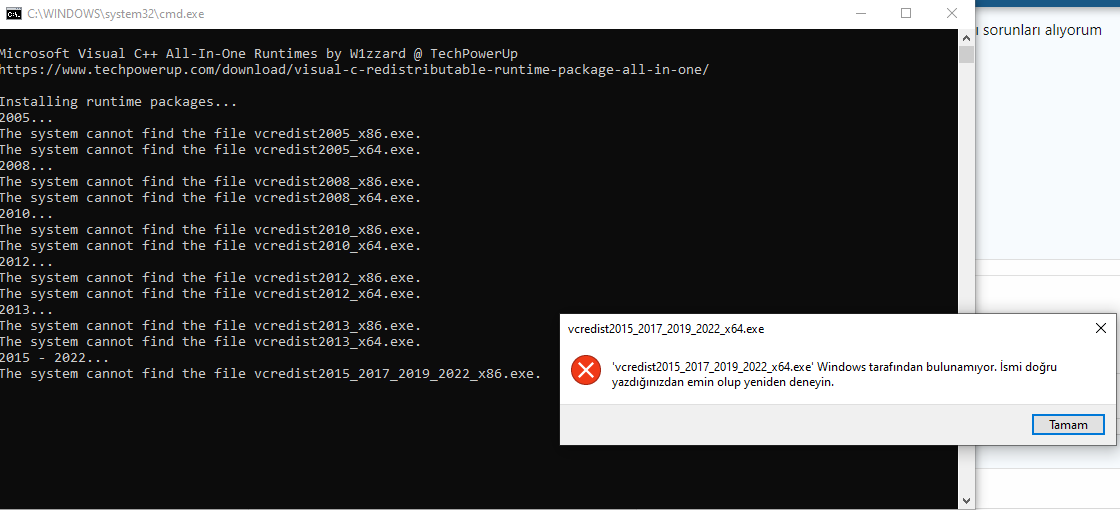Click the '2015 - 2022...' console line
The height and width of the screenshot is (510, 1120).
[55, 358]
